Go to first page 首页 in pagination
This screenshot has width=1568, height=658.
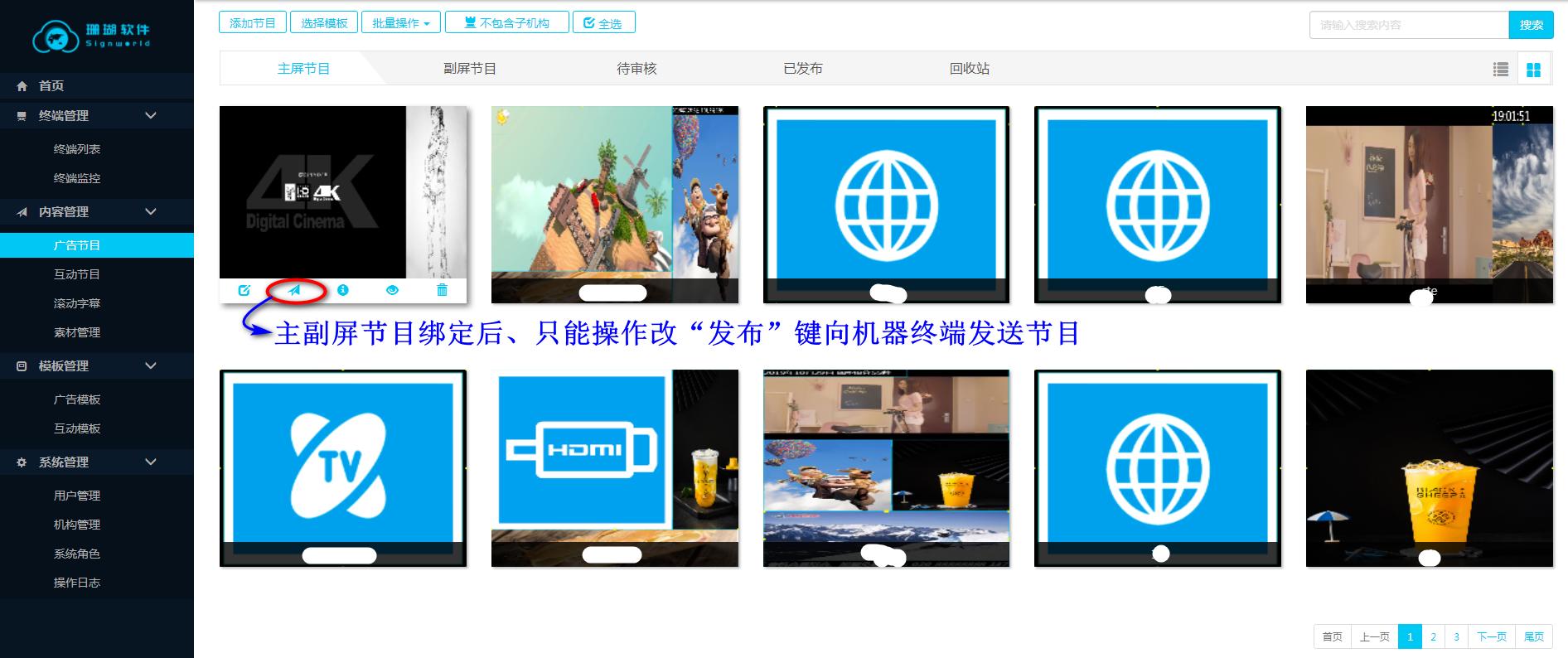pyautogui.click(x=1333, y=636)
